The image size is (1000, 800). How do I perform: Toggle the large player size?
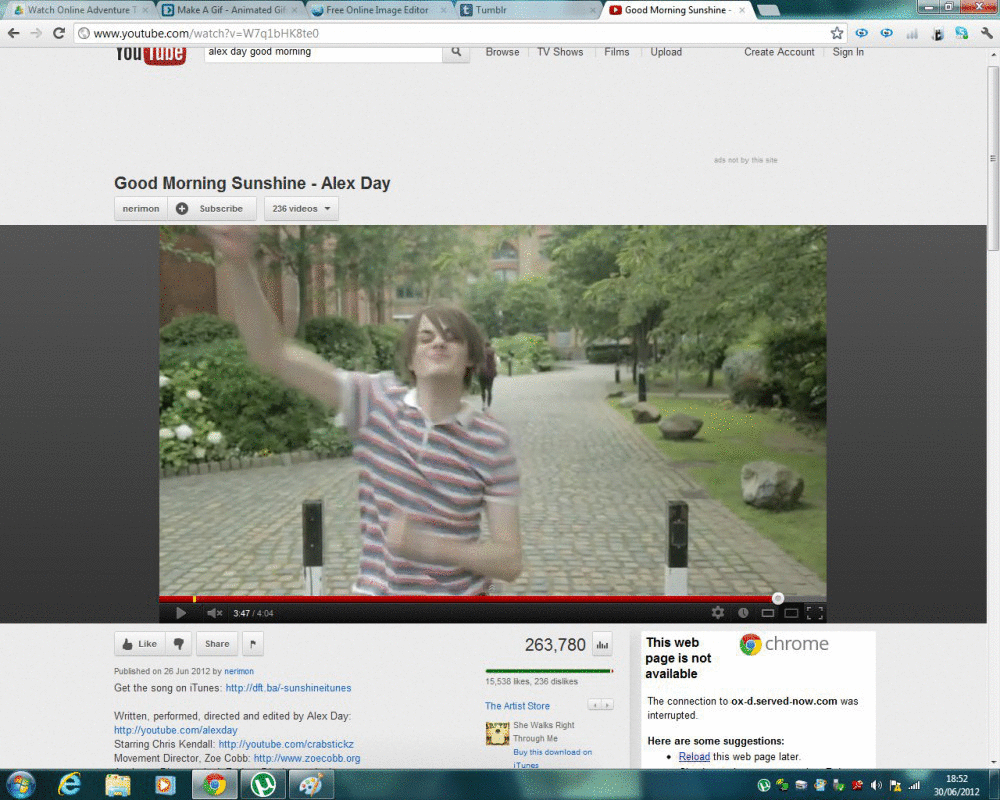[x=791, y=613]
